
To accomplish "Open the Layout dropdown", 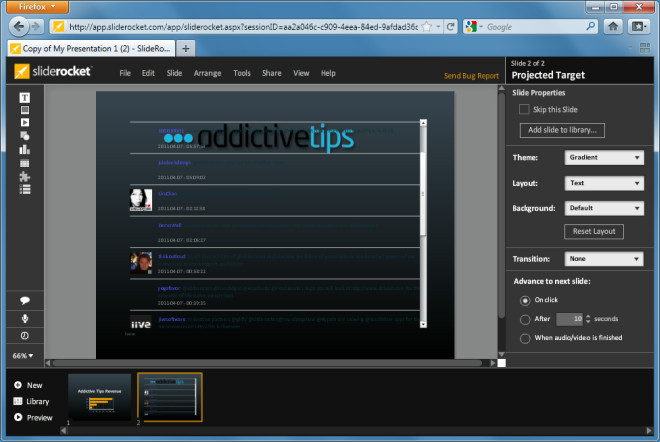I will pos(604,183).
